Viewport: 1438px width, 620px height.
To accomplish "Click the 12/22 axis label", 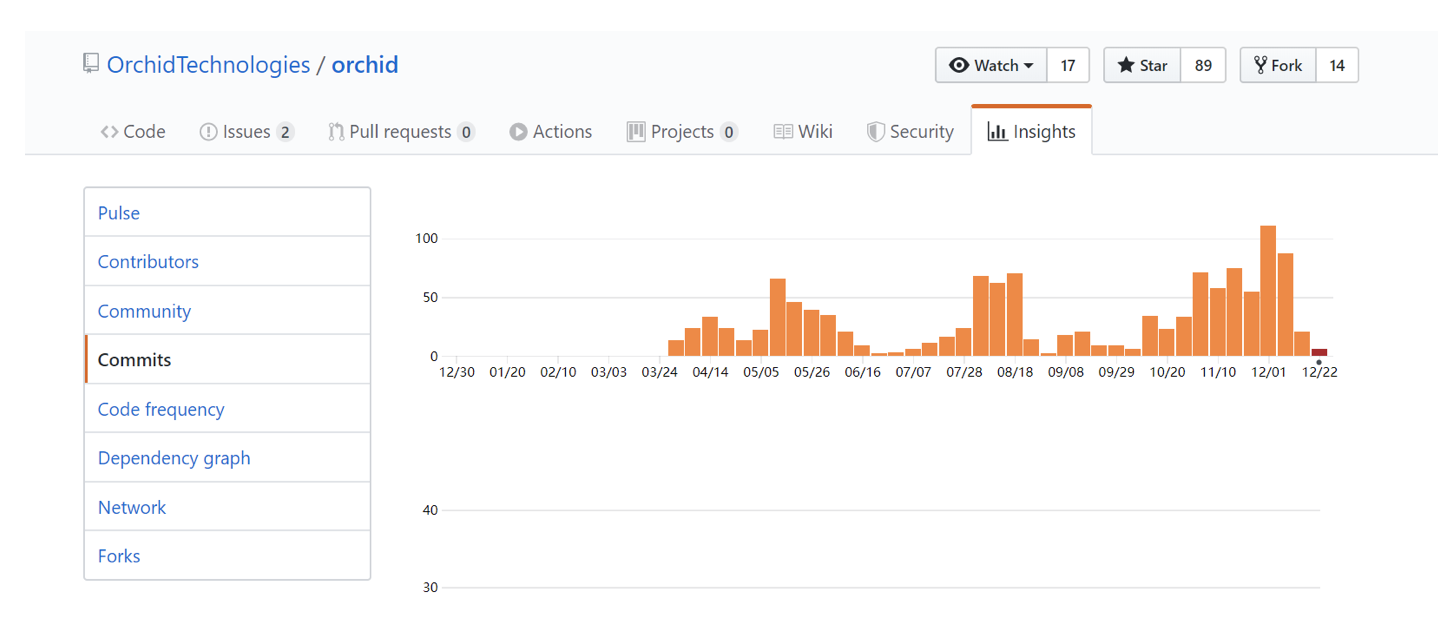I will pos(1319,372).
